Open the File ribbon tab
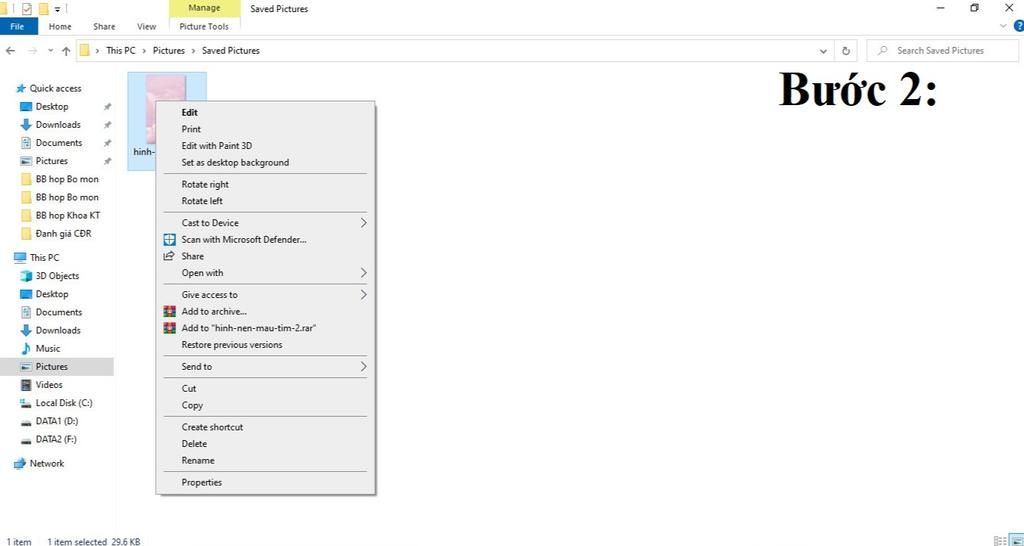The height and width of the screenshot is (546, 1024). coord(18,27)
